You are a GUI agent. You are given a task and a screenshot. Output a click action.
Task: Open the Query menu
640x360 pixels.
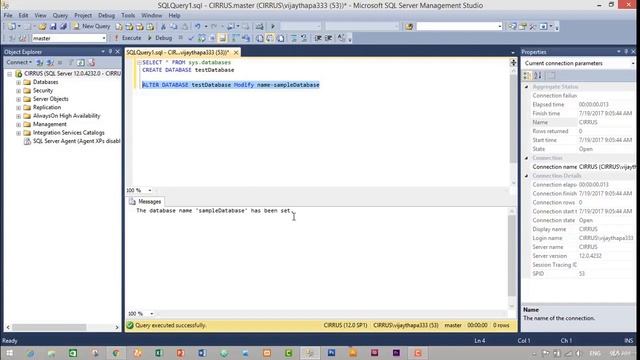click(60, 16)
